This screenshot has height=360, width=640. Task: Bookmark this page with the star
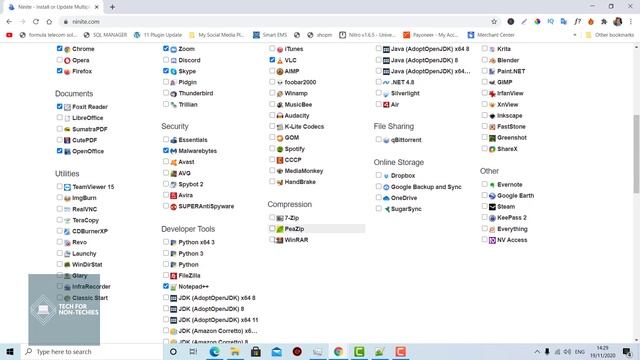point(494,22)
